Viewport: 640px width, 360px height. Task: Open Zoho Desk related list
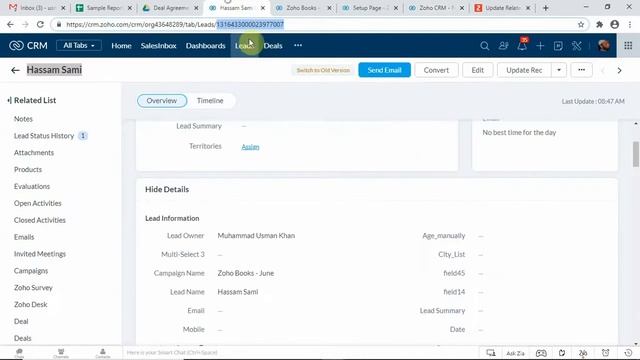tap(31, 304)
